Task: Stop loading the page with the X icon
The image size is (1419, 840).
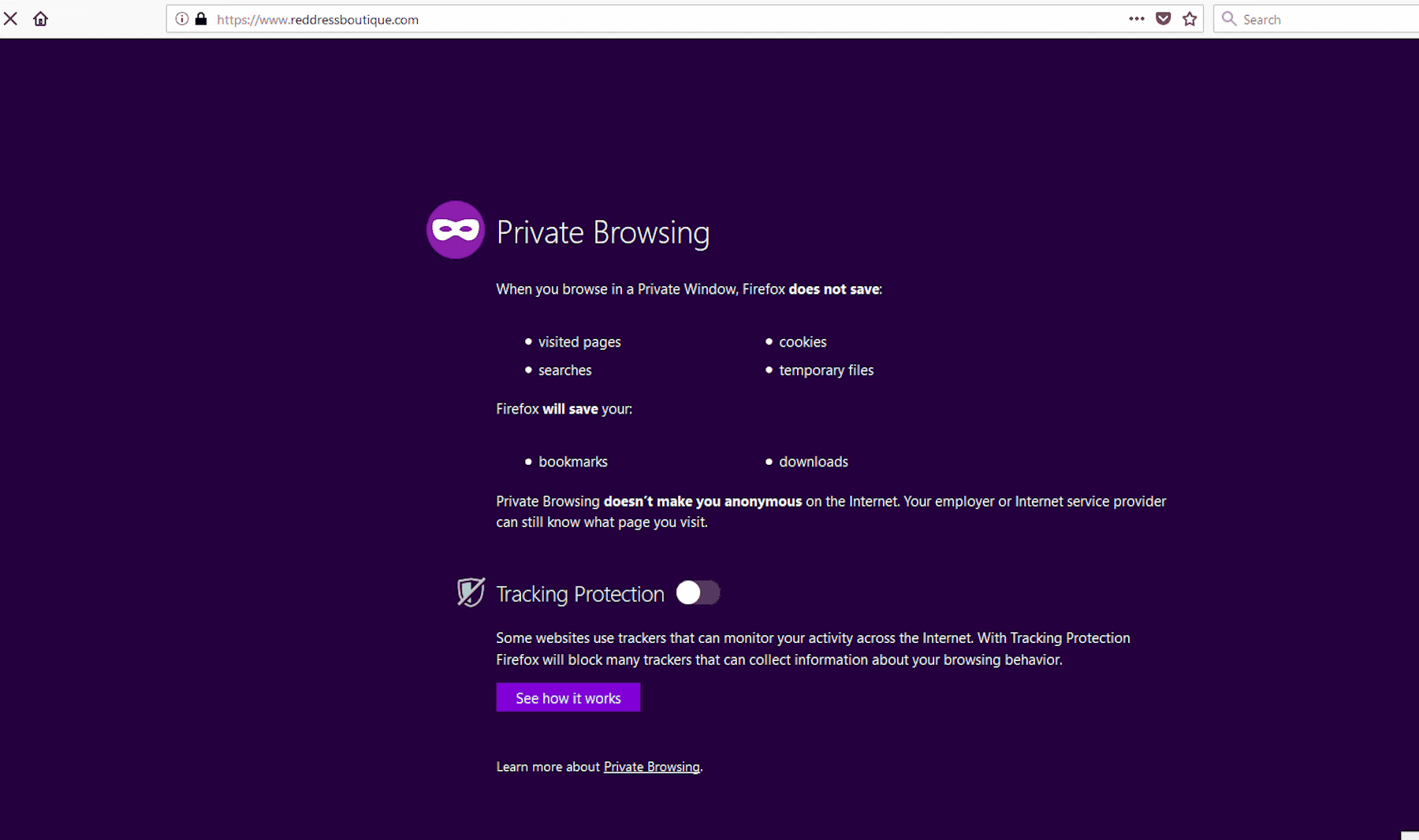Action: click(10, 19)
